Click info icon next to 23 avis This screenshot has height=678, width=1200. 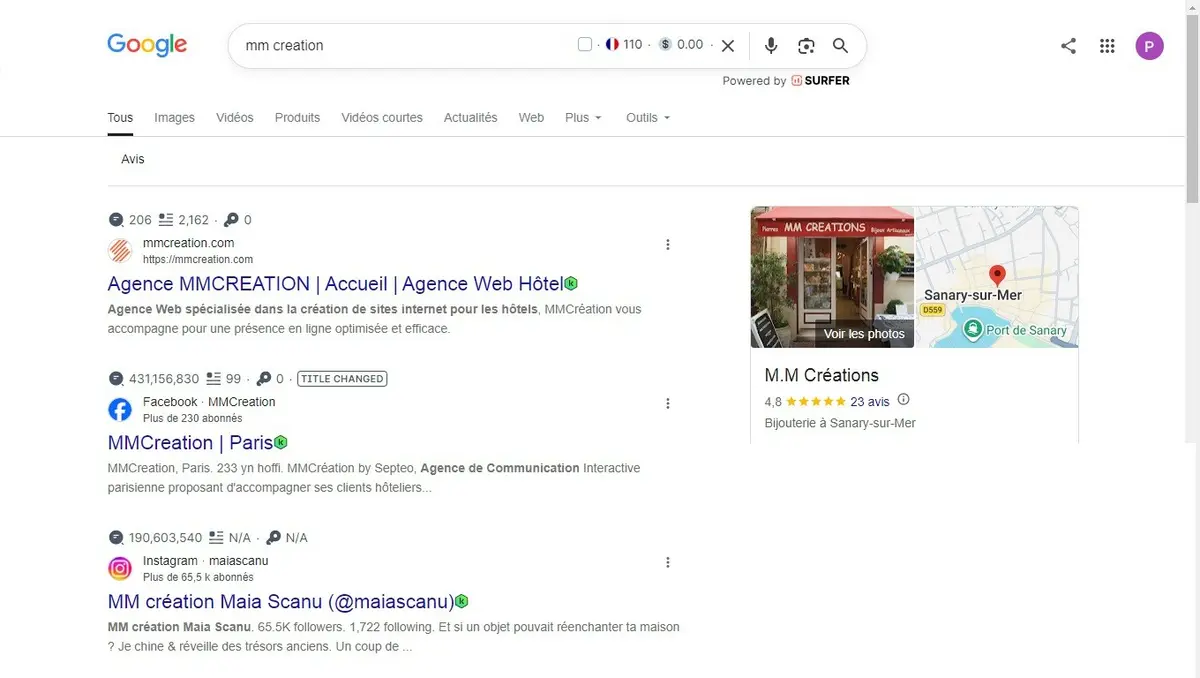pos(904,400)
